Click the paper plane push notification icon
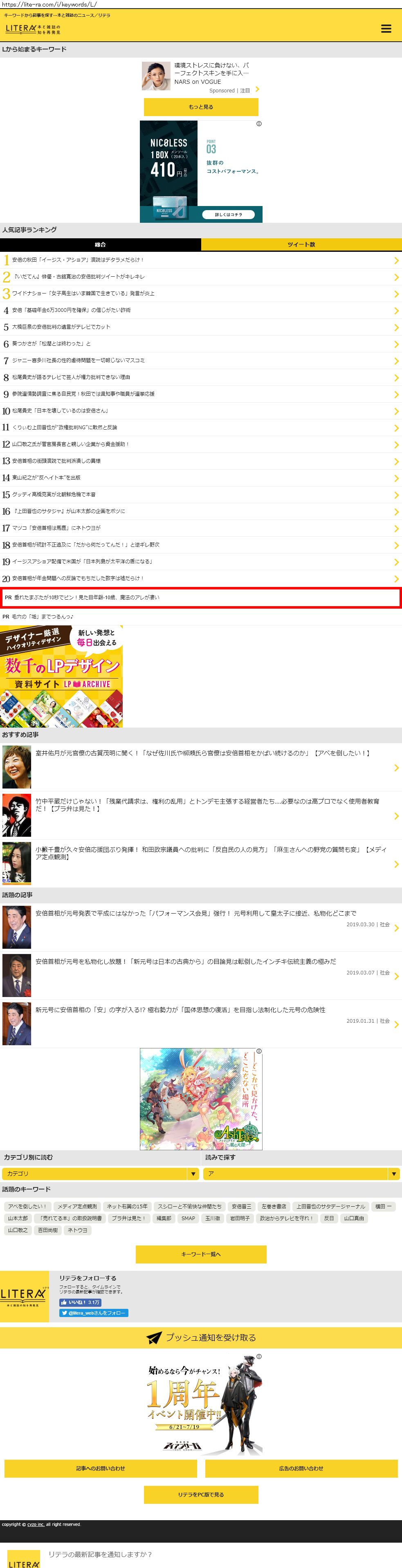The height and width of the screenshot is (1568, 402). (154, 1338)
